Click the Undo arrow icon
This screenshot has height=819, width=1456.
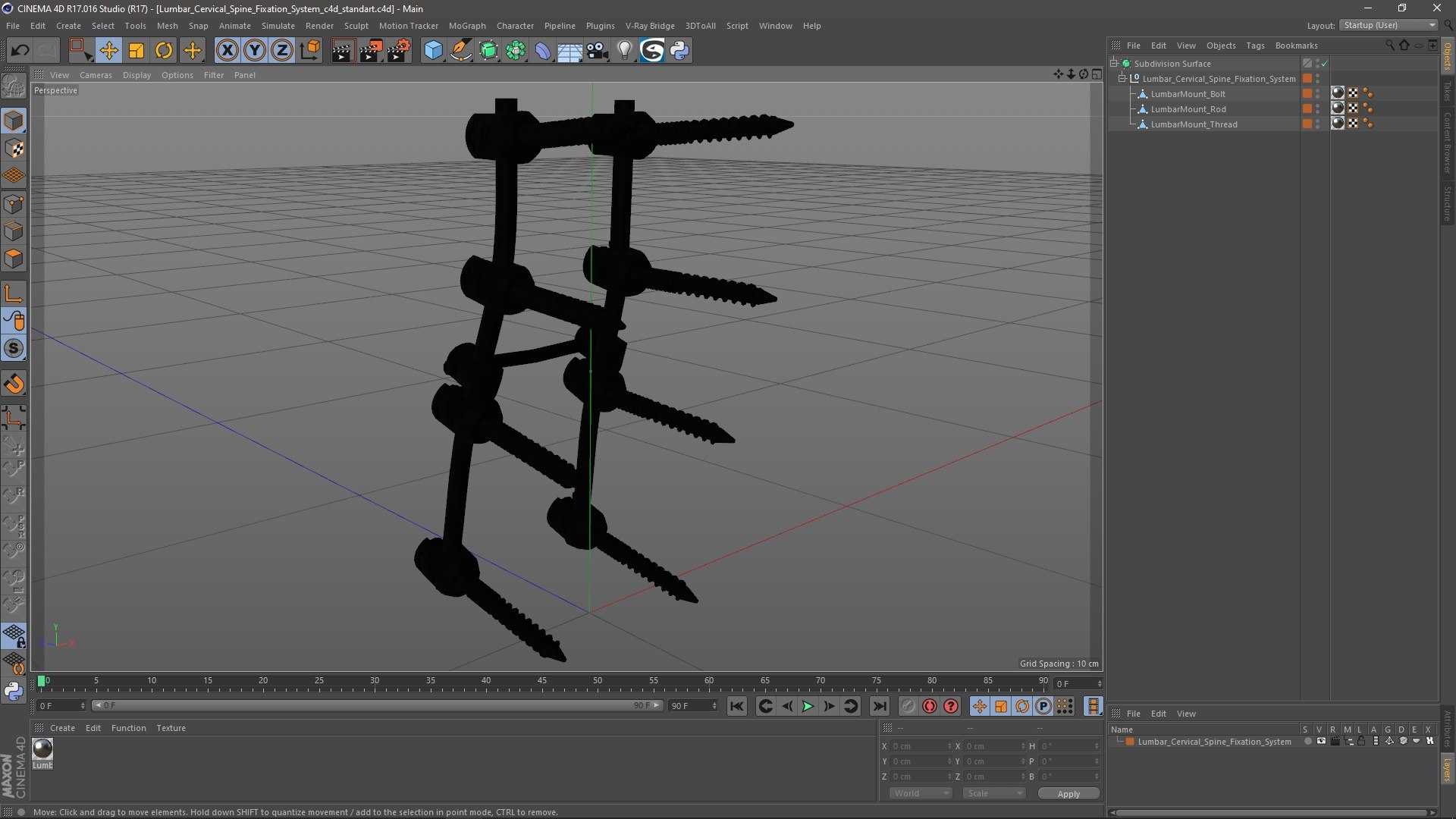[x=20, y=51]
